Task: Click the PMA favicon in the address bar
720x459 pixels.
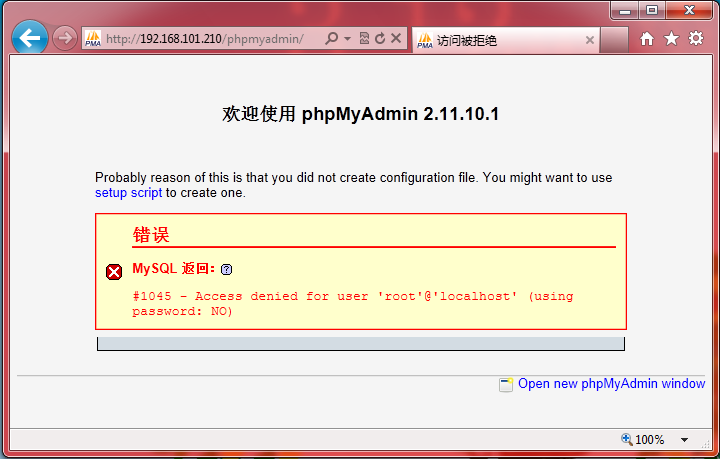Action: (x=93, y=39)
